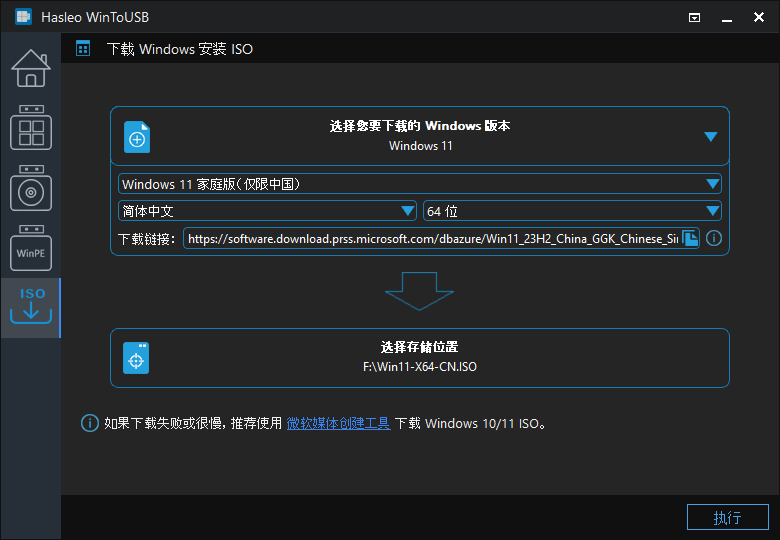Click the Windows version file-plus icon
The height and width of the screenshot is (540, 780).
[x=137, y=137]
